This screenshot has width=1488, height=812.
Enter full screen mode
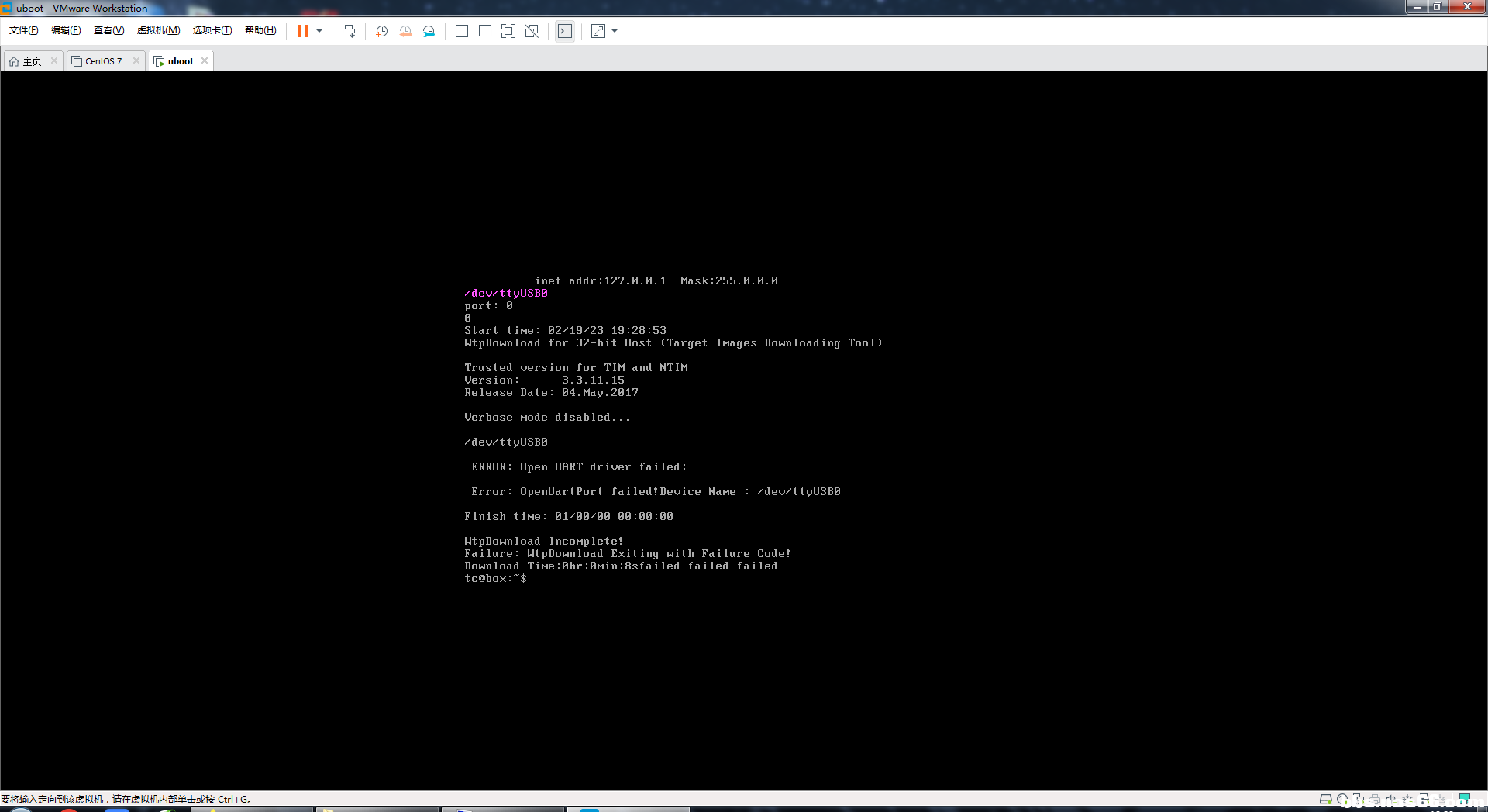click(x=508, y=31)
